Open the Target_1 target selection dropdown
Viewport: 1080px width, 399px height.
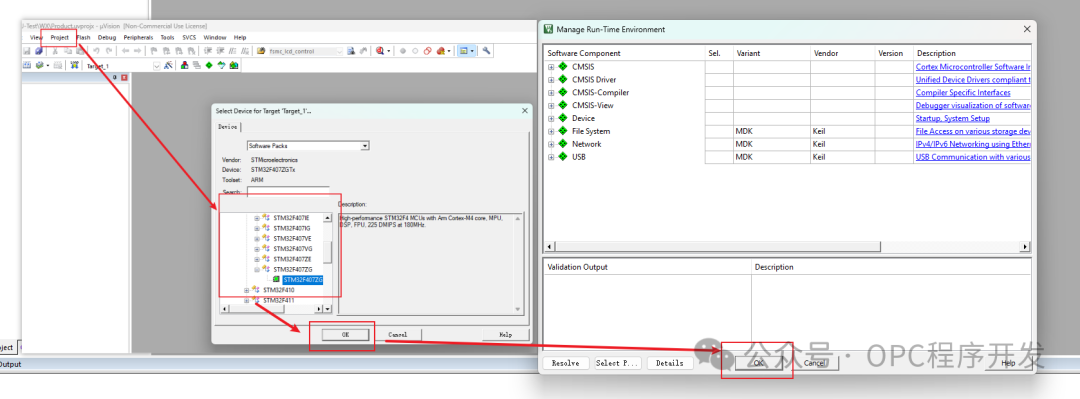(156, 65)
